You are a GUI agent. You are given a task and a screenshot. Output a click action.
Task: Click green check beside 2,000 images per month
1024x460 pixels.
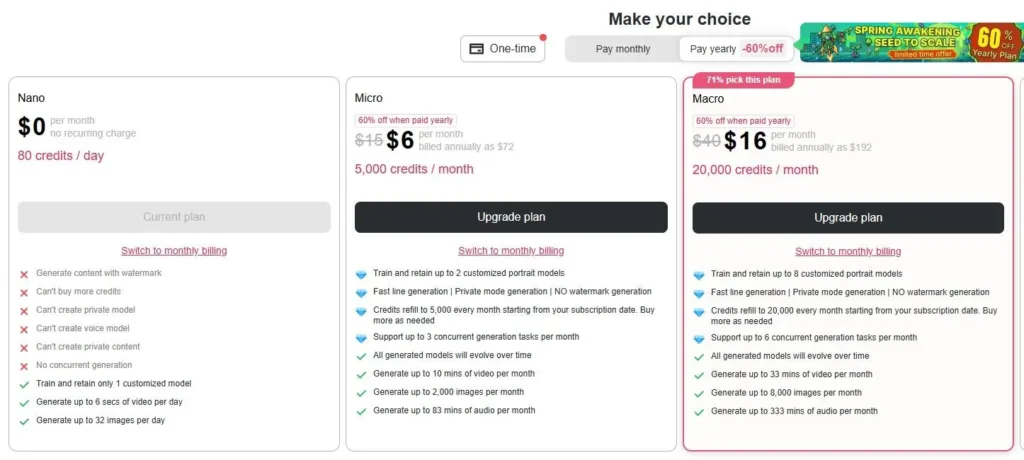(362, 393)
